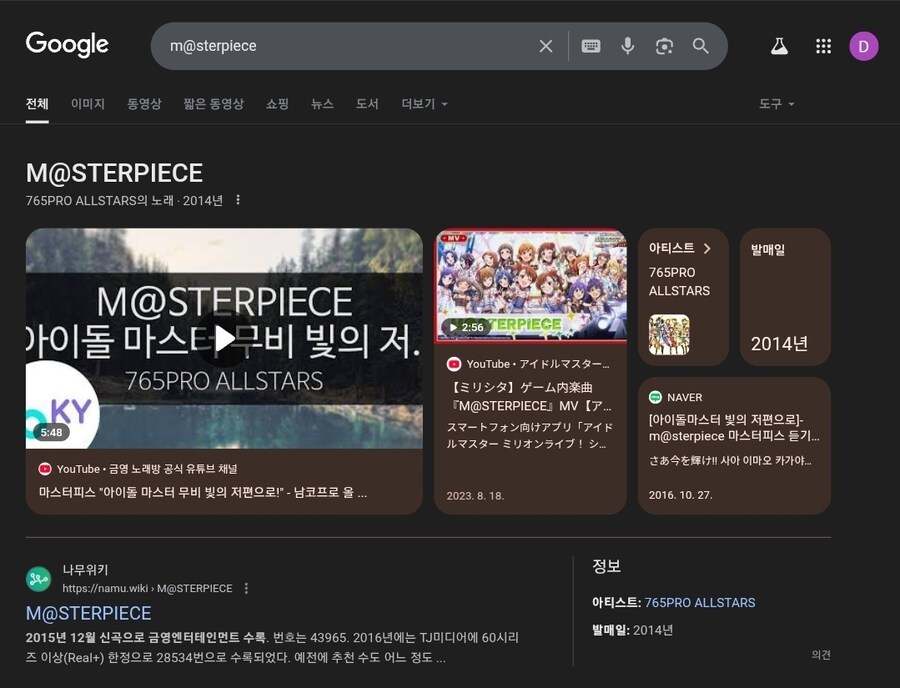Expand the 아티스트 card chevron
This screenshot has height=688, width=900.
click(707, 248)
